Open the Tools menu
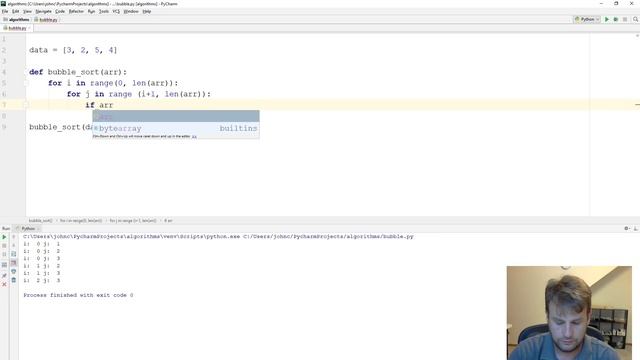Image resolution: width=640 pixels, height=360 pixels. tap(104, 11)
